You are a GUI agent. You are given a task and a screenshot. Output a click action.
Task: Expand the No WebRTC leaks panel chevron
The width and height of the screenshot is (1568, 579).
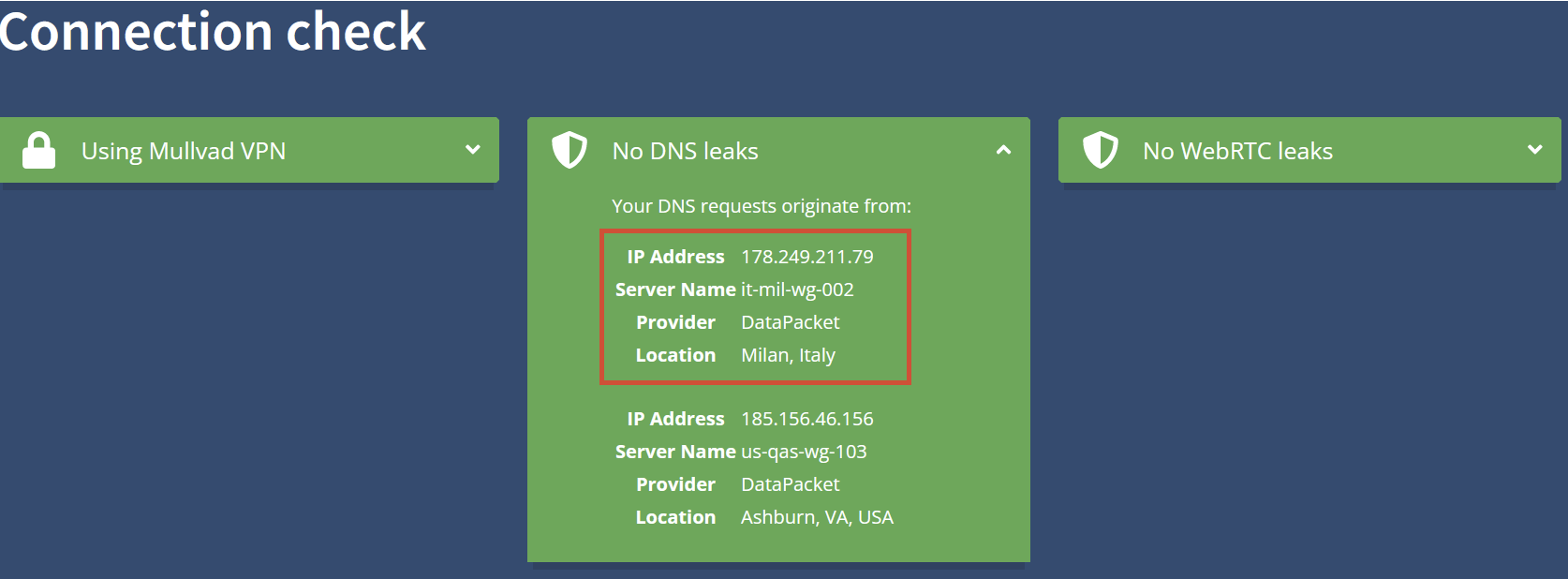click(x=1534, y=150)
